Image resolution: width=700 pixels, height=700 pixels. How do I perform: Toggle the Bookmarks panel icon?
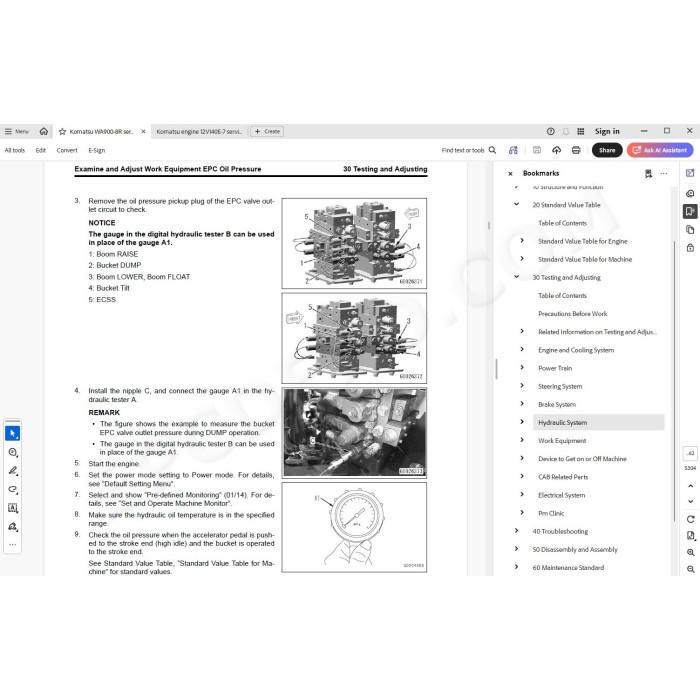(690, 211)
